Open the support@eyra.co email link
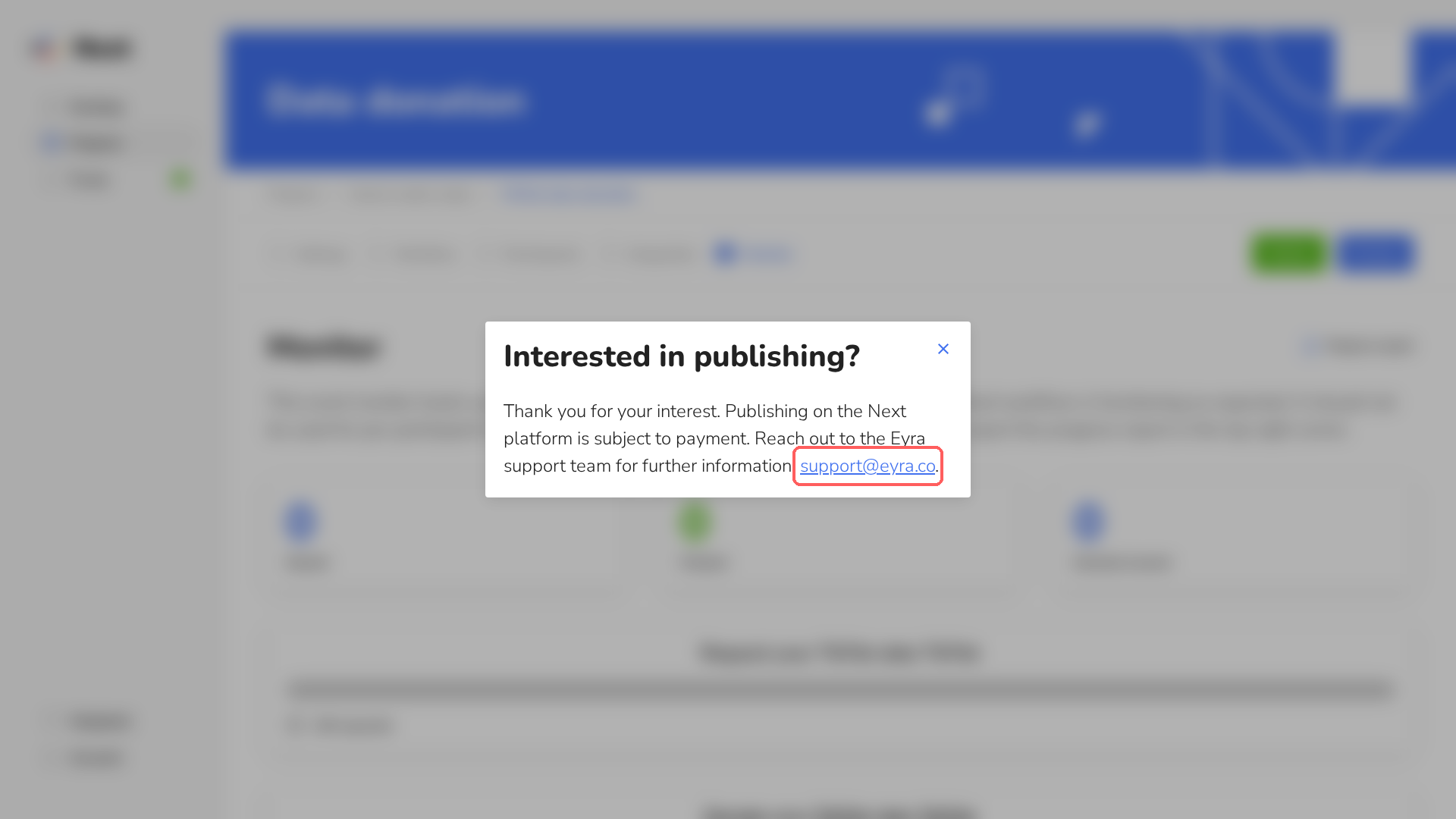Image resolution: width=1456 pixels, height=819 pixels. 868,466
